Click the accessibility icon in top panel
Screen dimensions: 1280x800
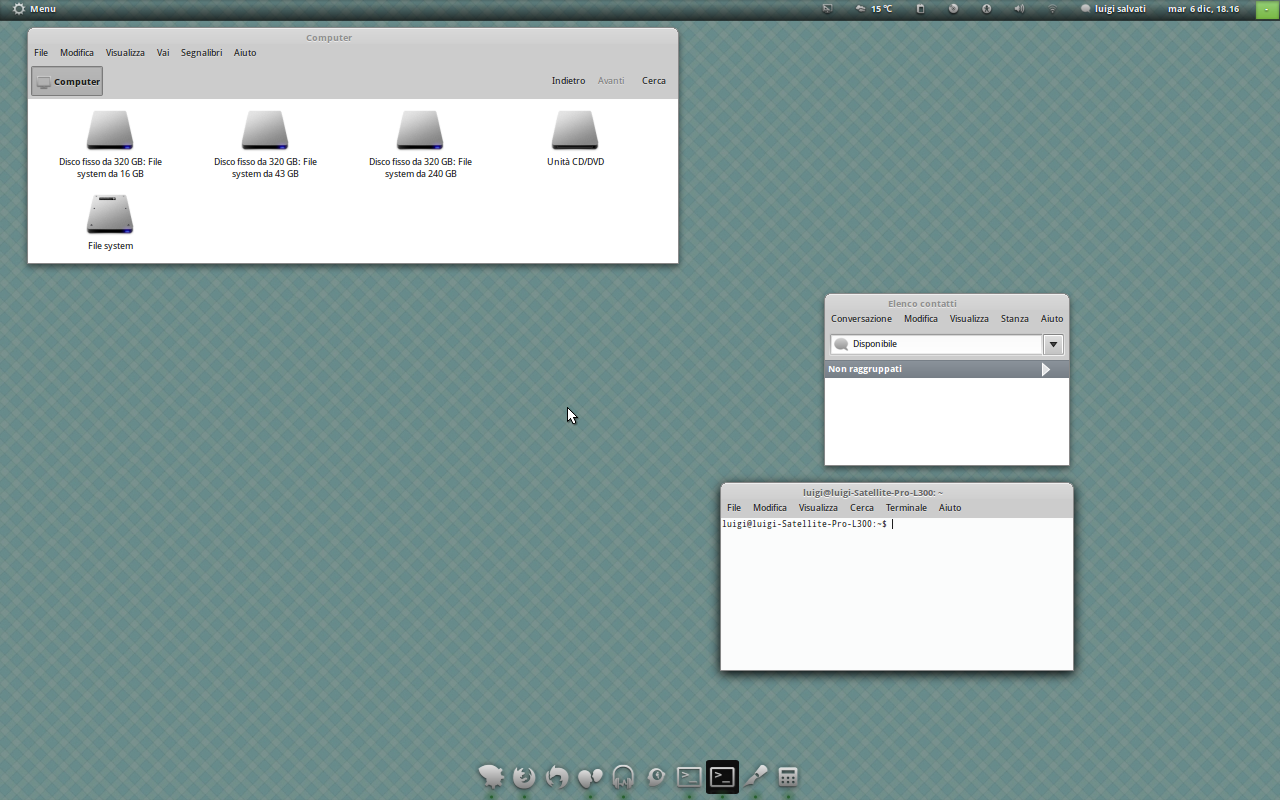986,9
